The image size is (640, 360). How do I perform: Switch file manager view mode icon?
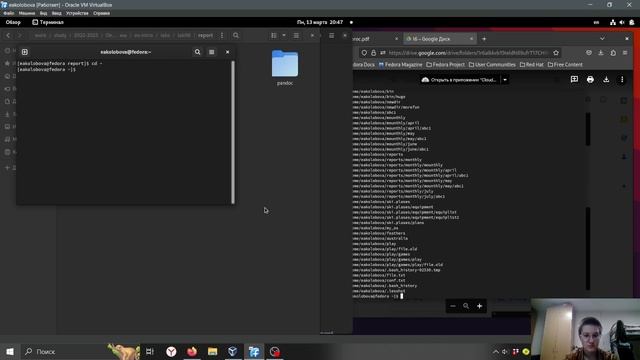click(x=274, y=36)
